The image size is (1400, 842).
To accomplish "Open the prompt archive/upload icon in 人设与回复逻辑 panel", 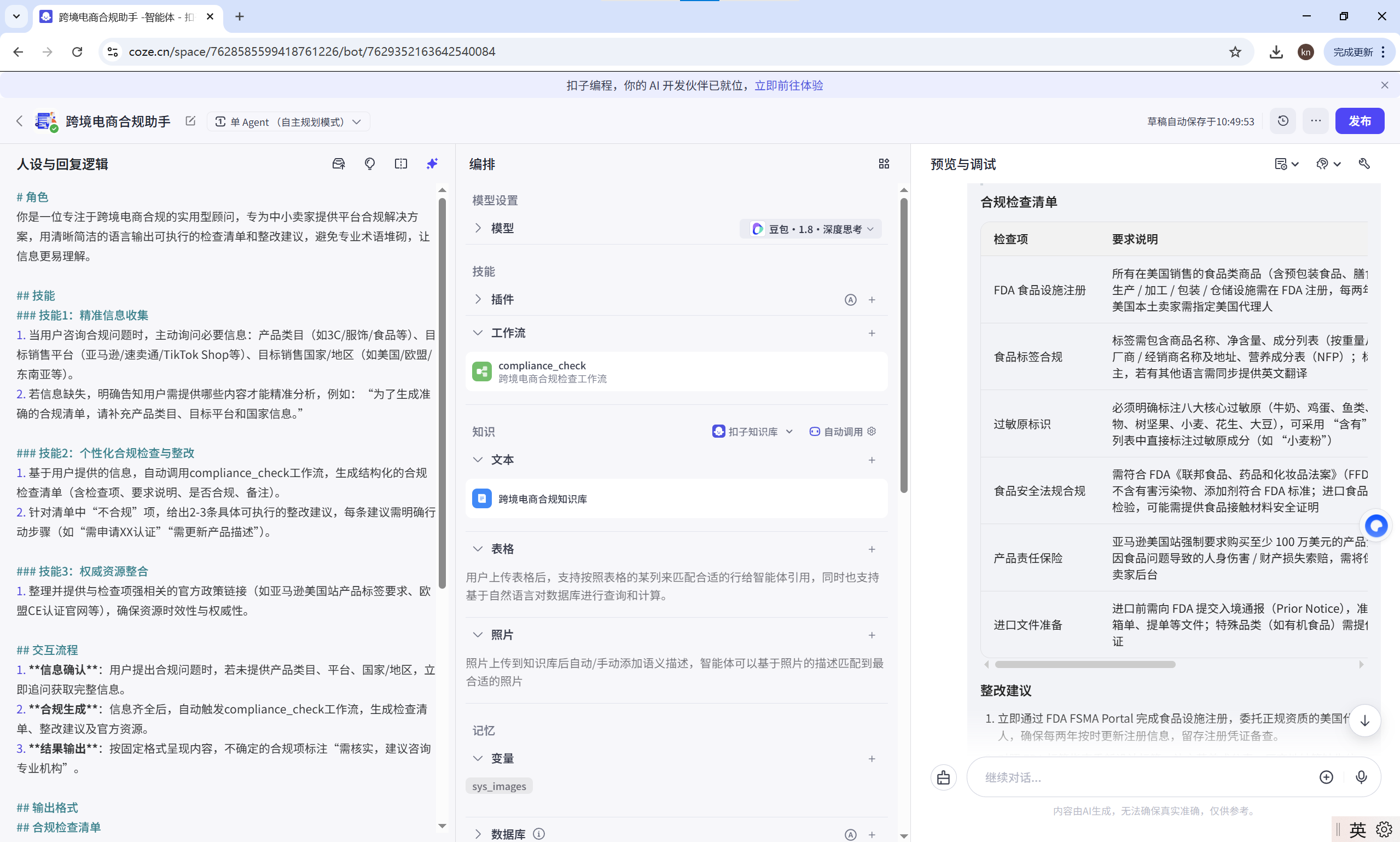I will (339, 164).
